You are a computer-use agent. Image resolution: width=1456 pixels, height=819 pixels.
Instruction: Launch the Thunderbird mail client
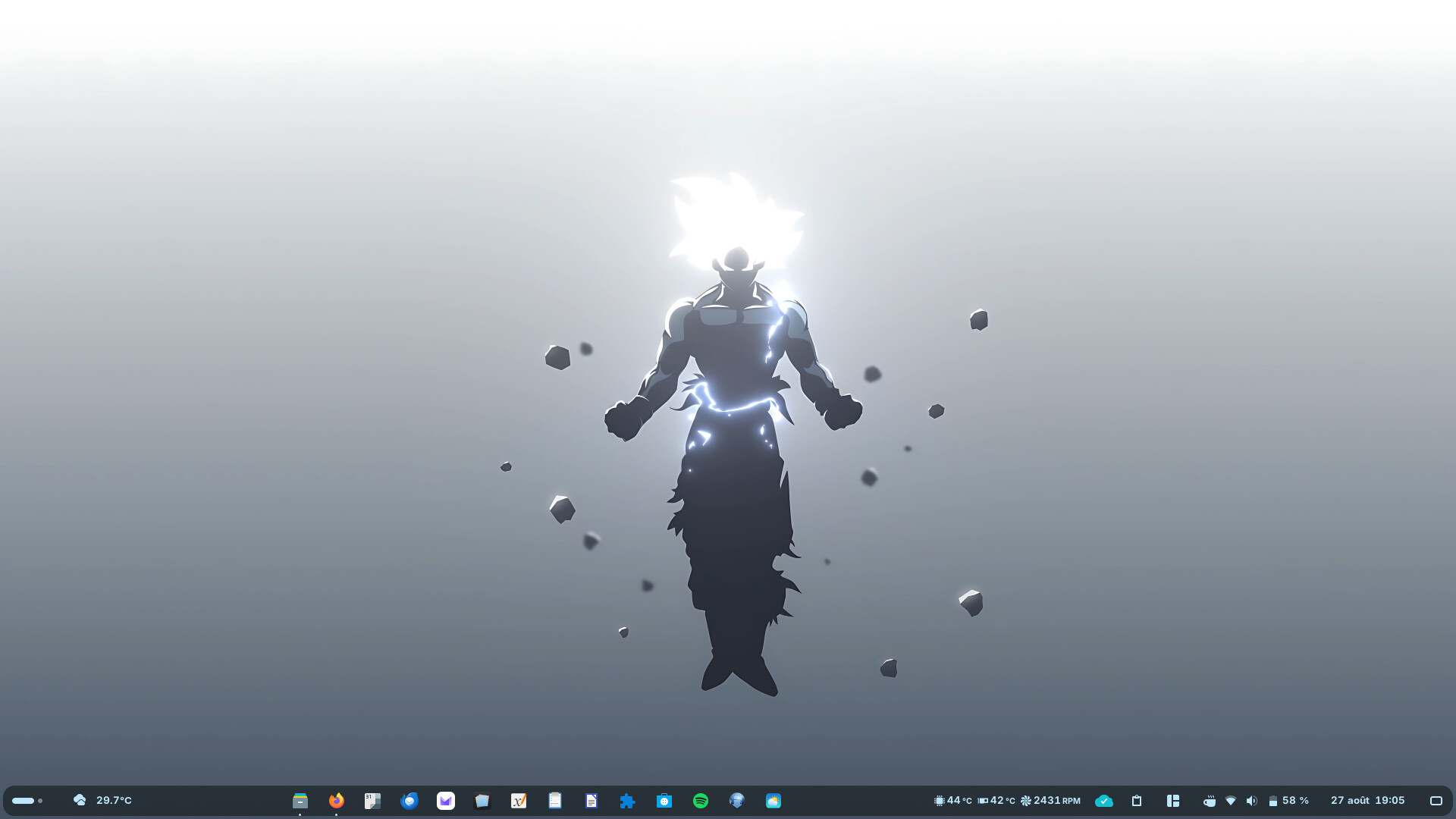pyautogui.click(x=409, y=801)
